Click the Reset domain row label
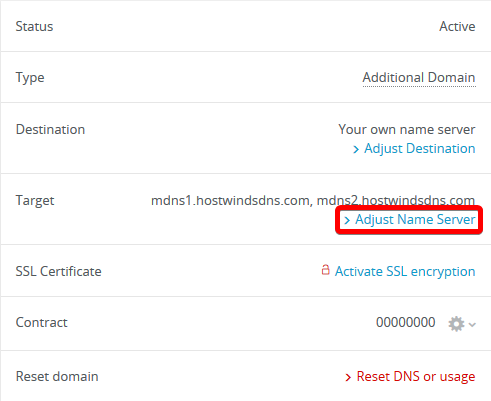 point(57,376)
